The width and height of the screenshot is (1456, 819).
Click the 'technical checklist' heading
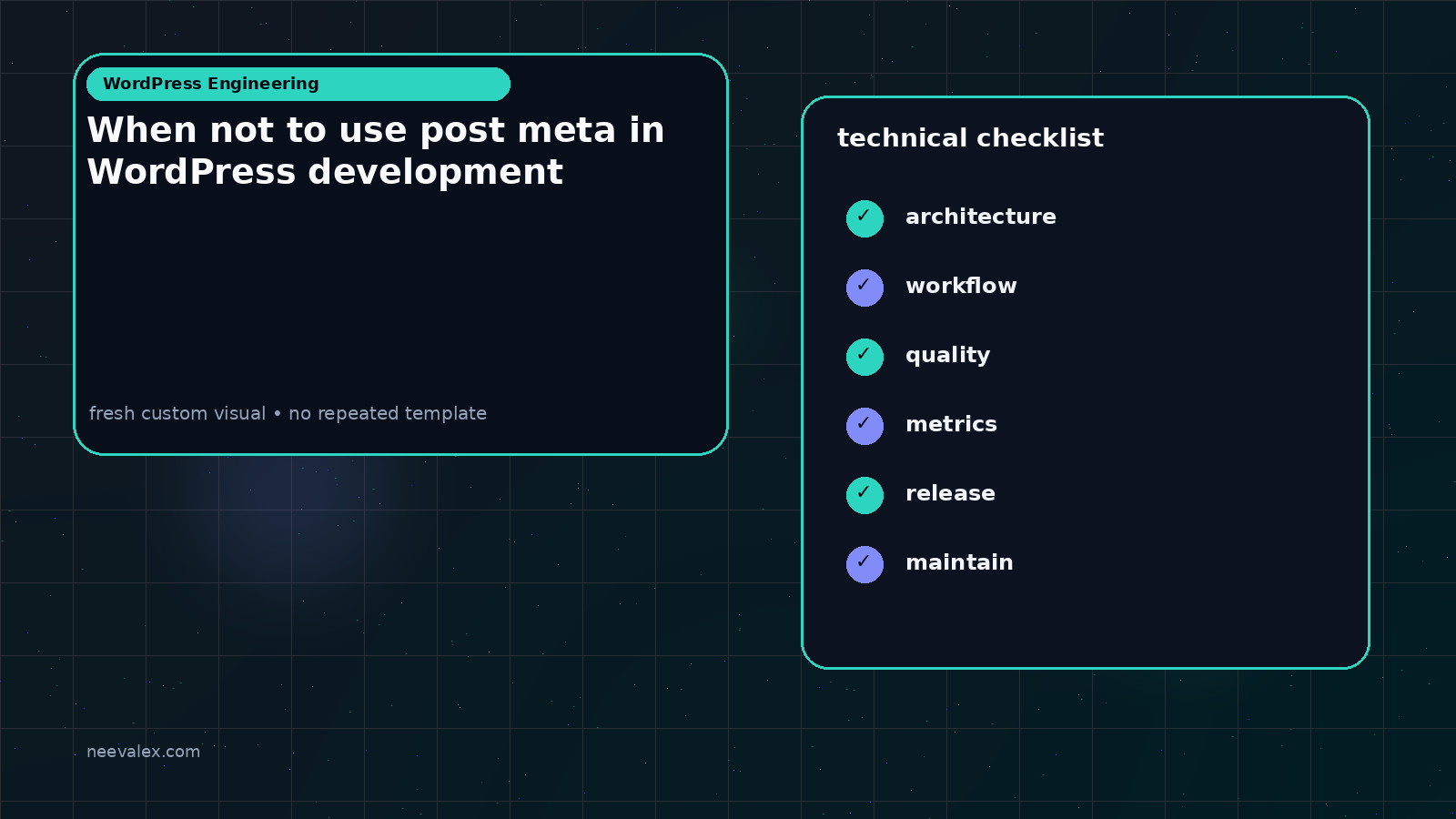(970, 138)
